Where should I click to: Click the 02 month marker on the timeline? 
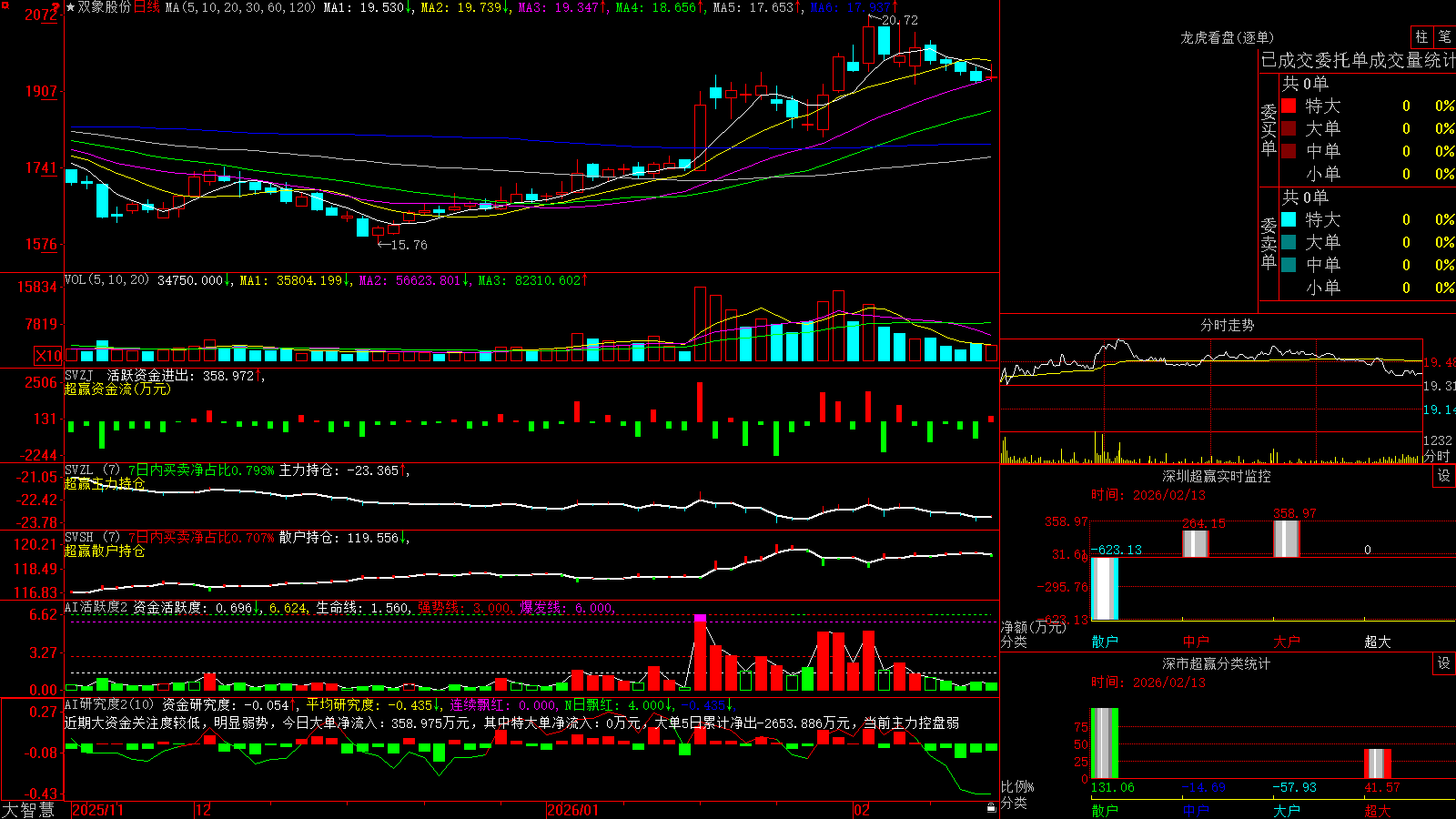point(862,810)
